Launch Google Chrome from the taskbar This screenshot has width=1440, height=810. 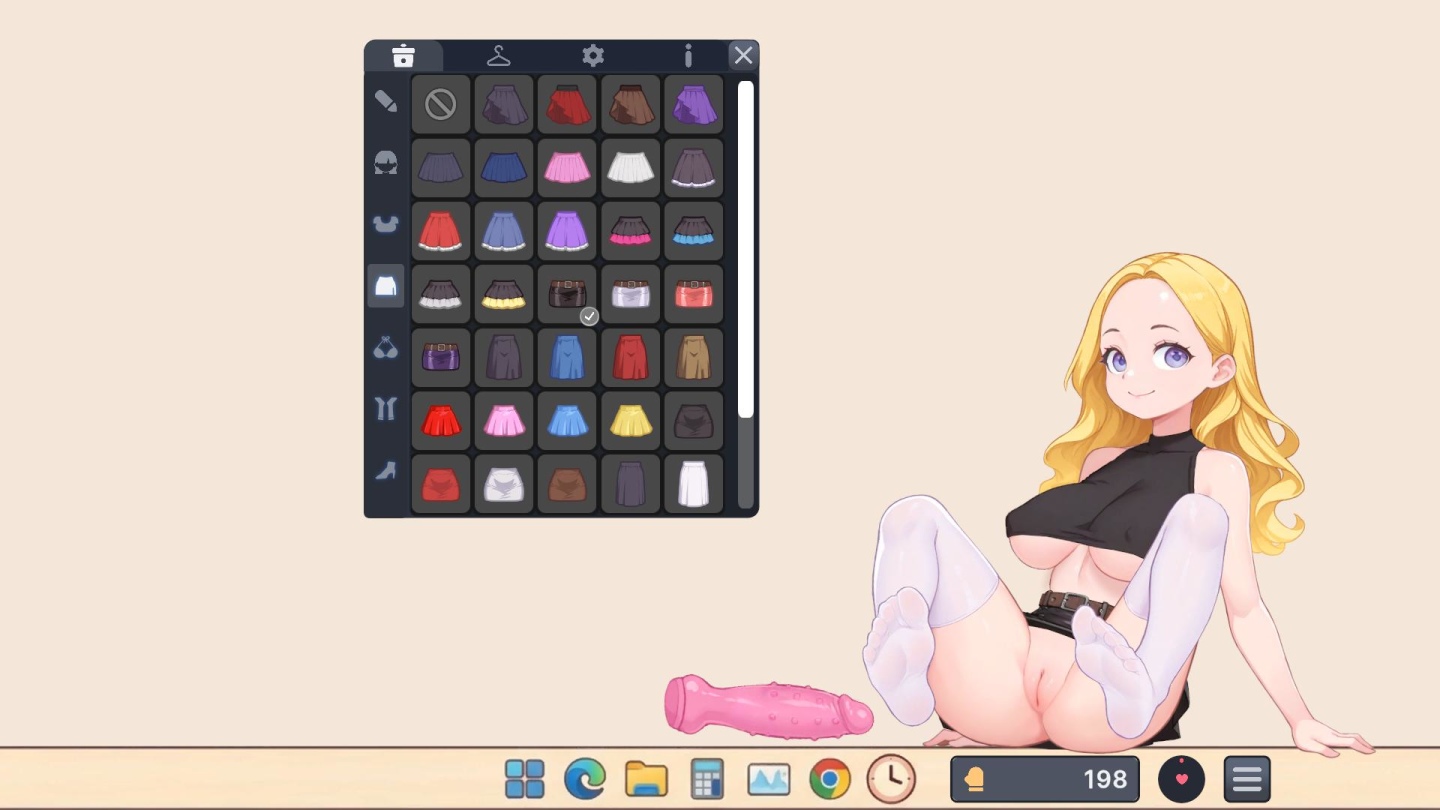(830, 779)
